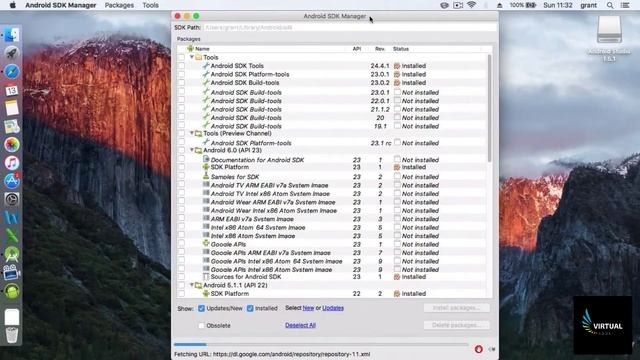Open App Store from the Dock
640x360 pixels.
coord(12,181)
